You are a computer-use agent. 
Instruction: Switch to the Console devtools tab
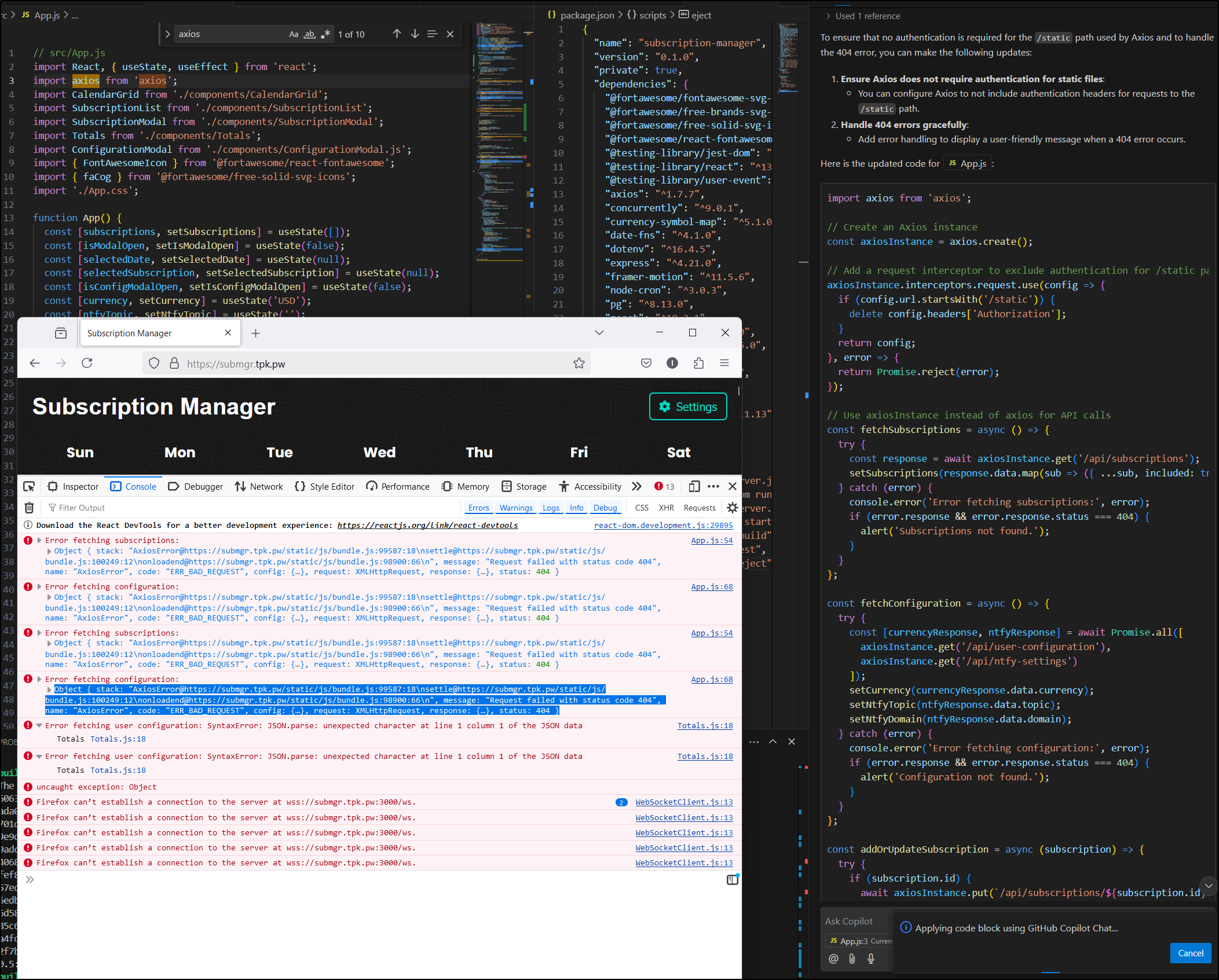[x=134, y=486]
